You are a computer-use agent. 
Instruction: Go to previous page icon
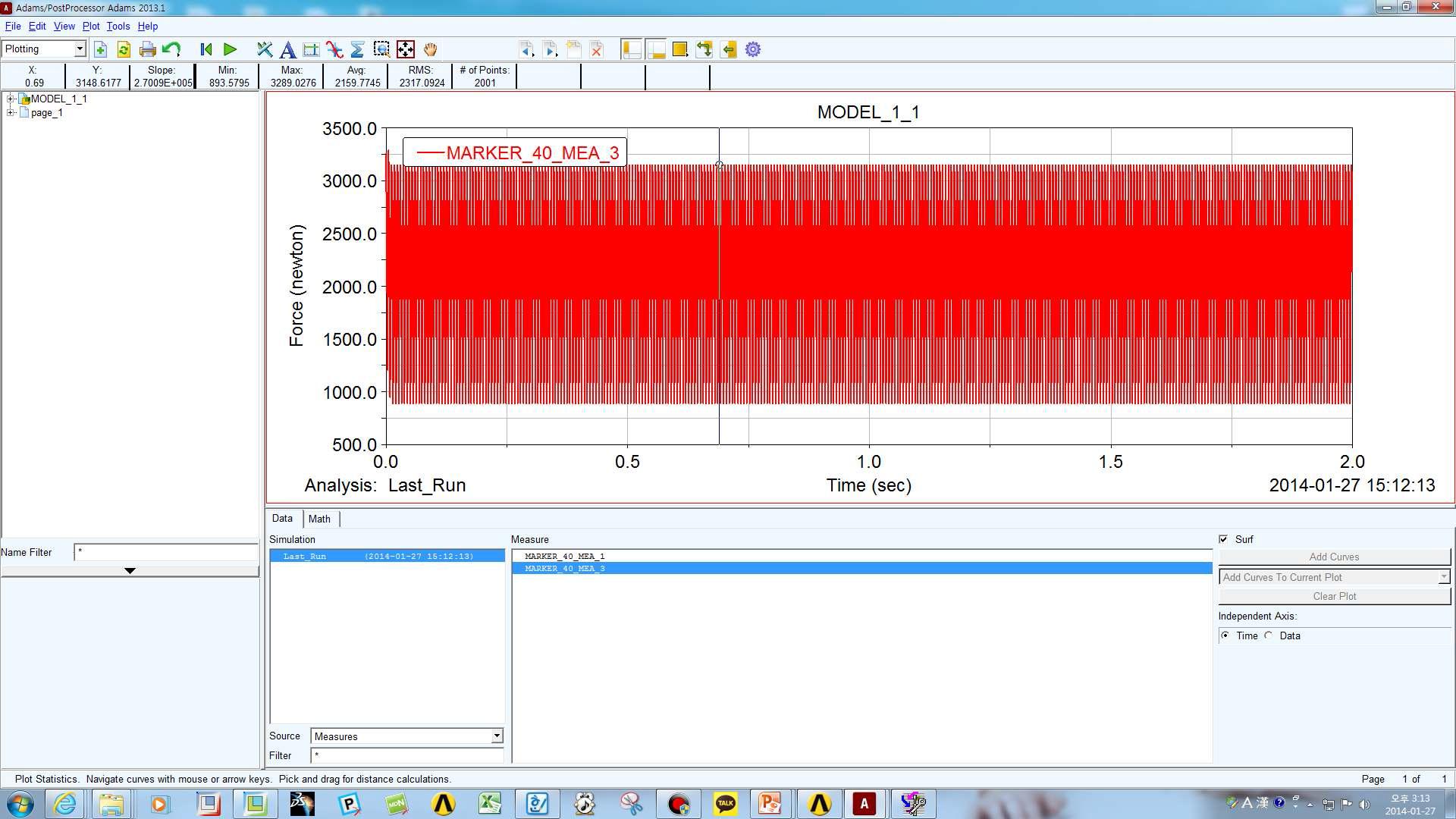click(526, 50)
